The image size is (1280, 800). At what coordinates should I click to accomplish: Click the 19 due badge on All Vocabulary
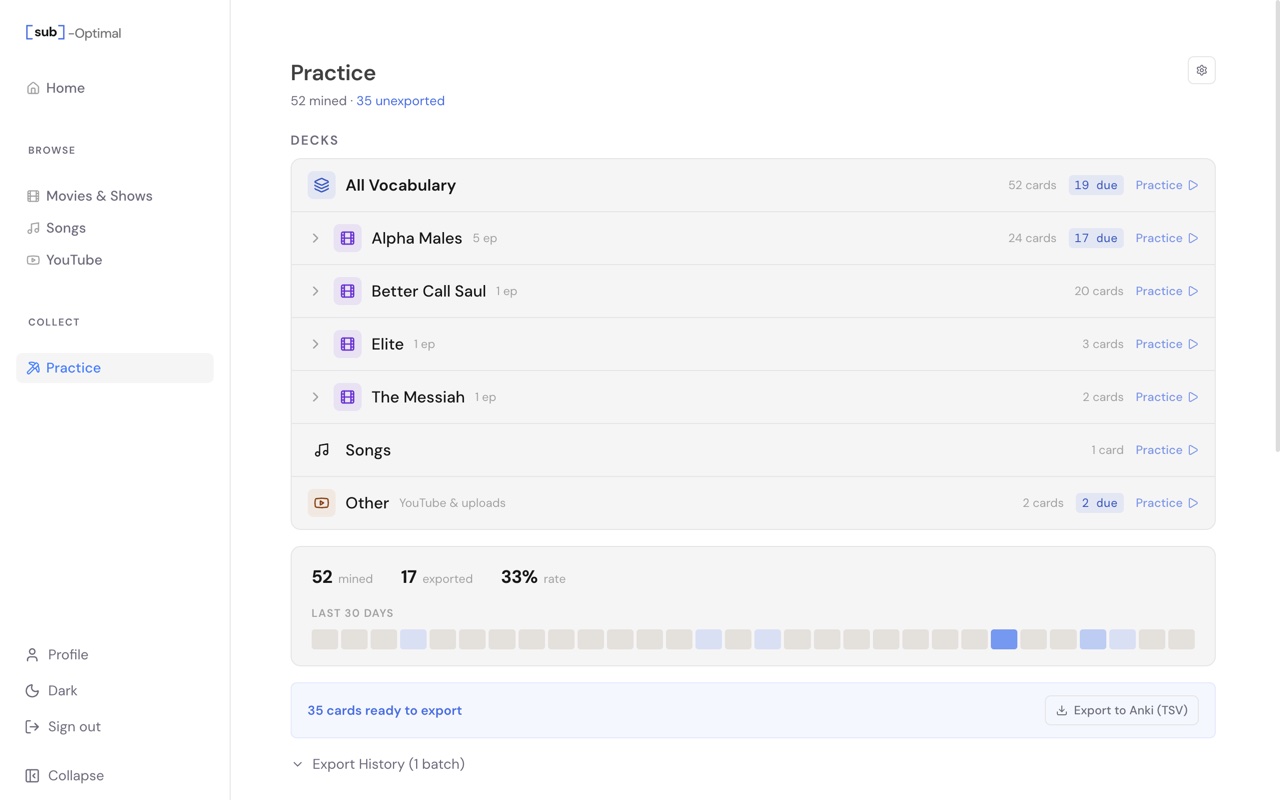pos(1096,185)
